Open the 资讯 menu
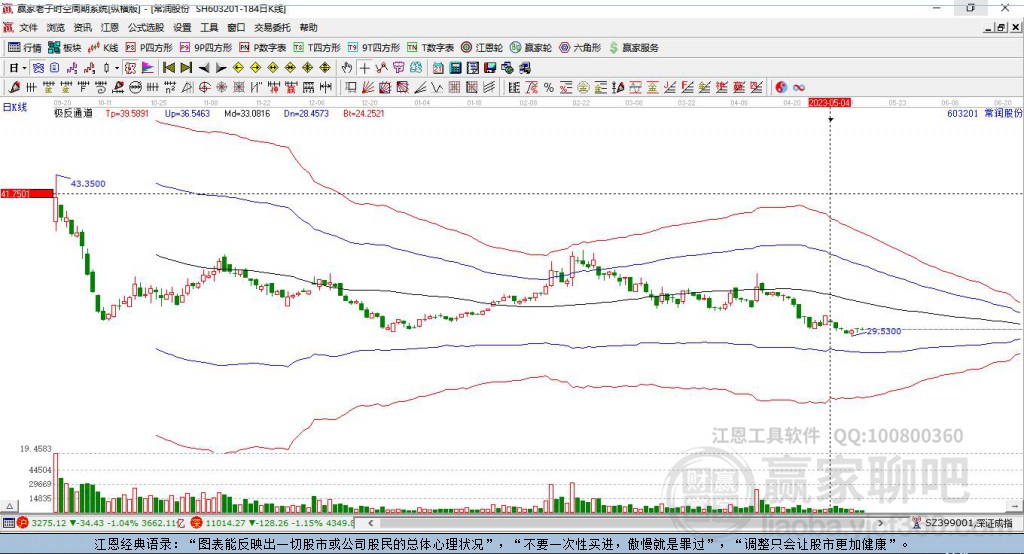This screenshot has width=1024, height=554. [x=82, y=27]
